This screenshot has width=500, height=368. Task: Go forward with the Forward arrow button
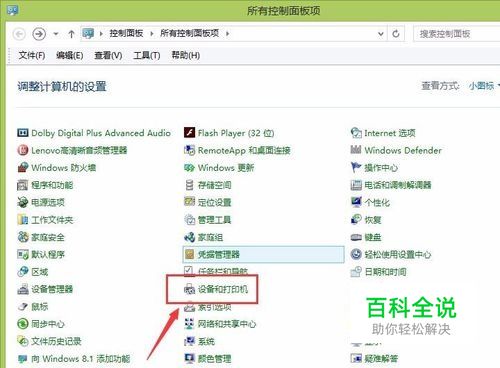tap(39, 34)
